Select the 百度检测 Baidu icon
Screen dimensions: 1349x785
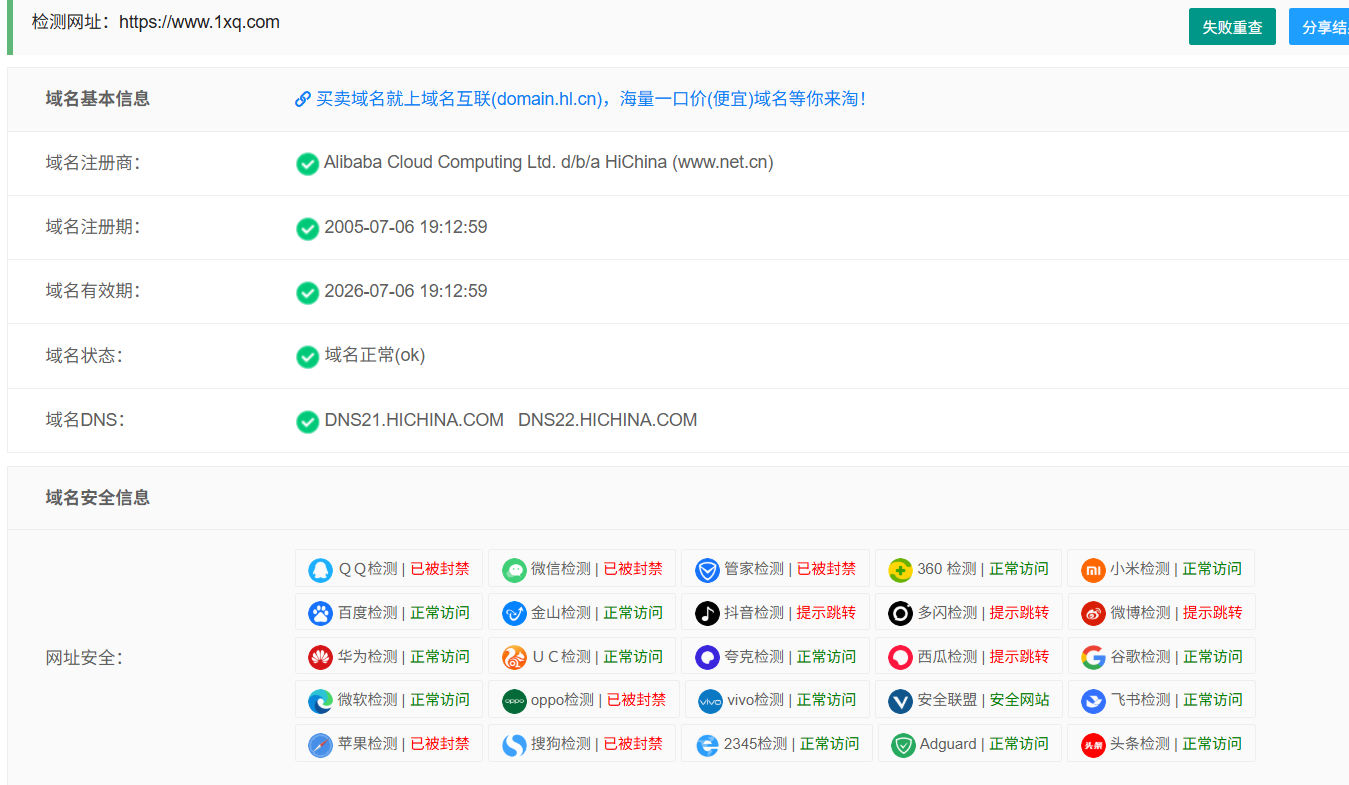coord(321,612)
